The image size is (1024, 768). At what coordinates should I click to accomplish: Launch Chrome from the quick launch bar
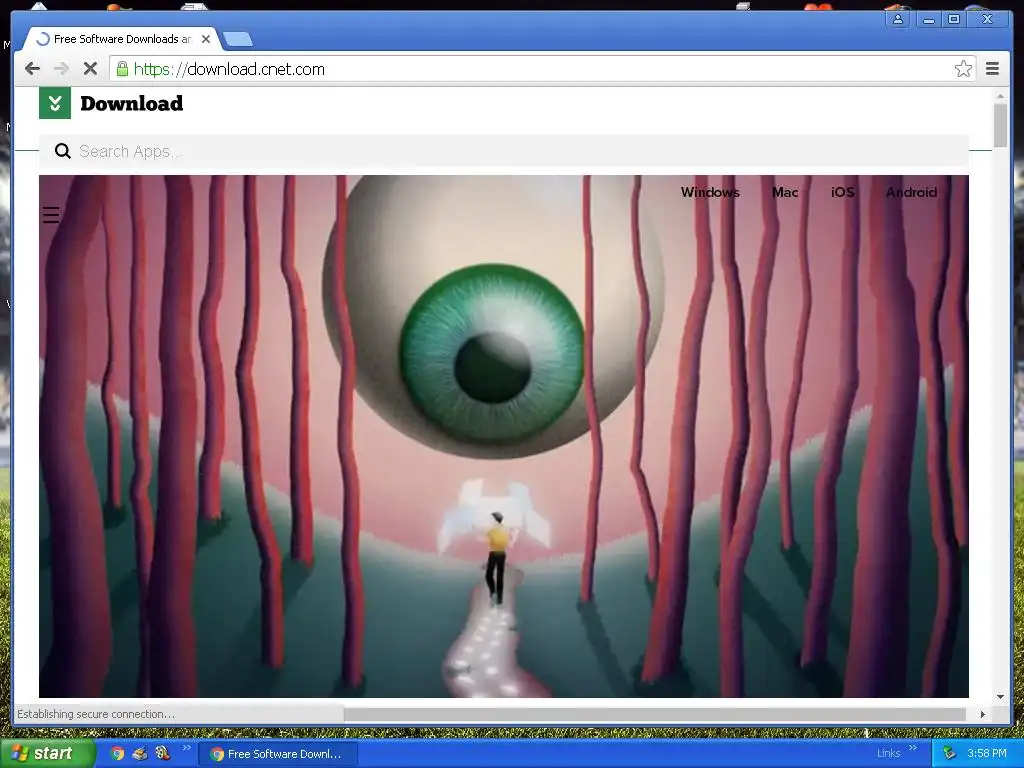[x=117, y=754]
